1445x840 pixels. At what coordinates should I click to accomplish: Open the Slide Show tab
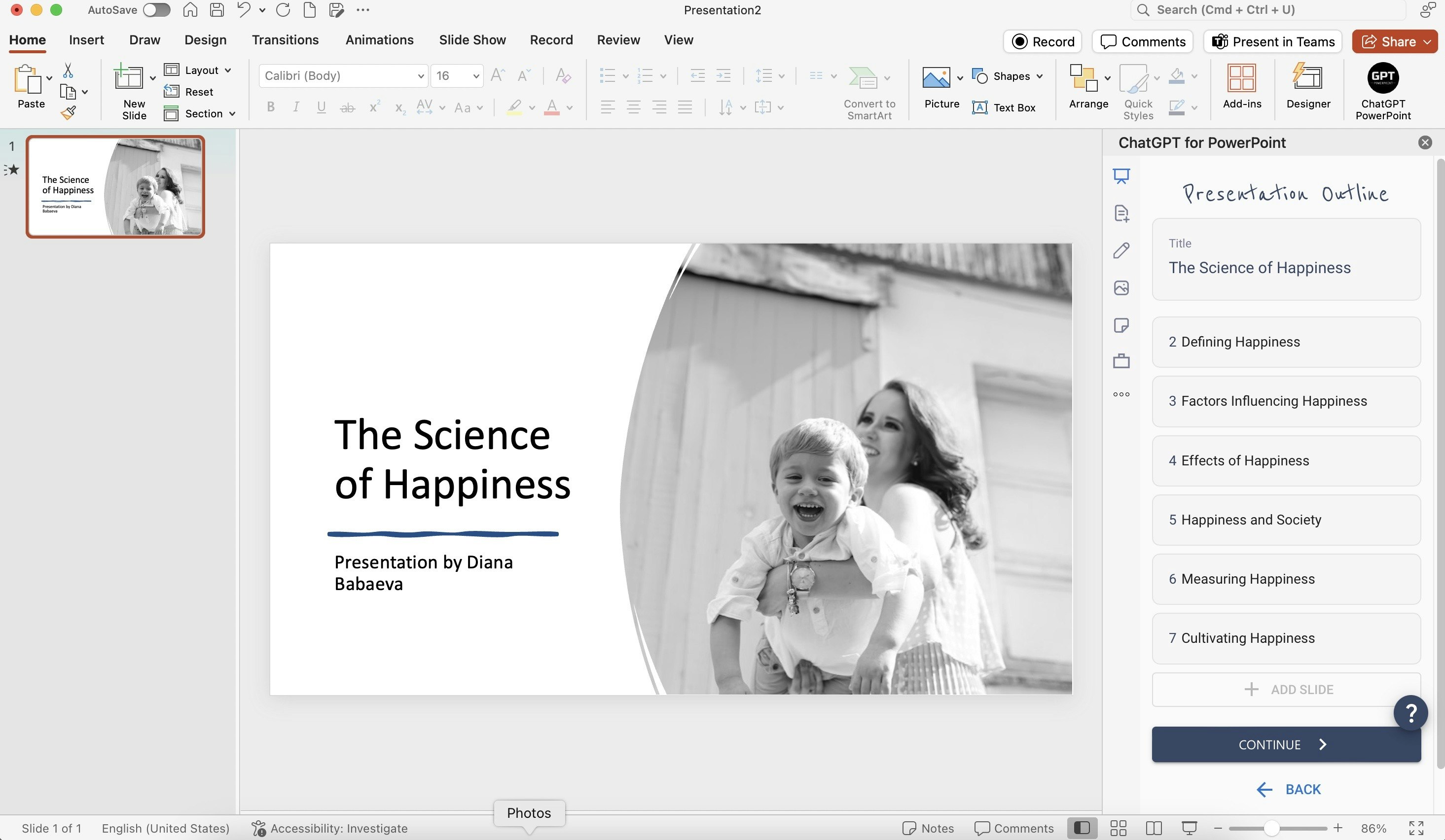472,40
